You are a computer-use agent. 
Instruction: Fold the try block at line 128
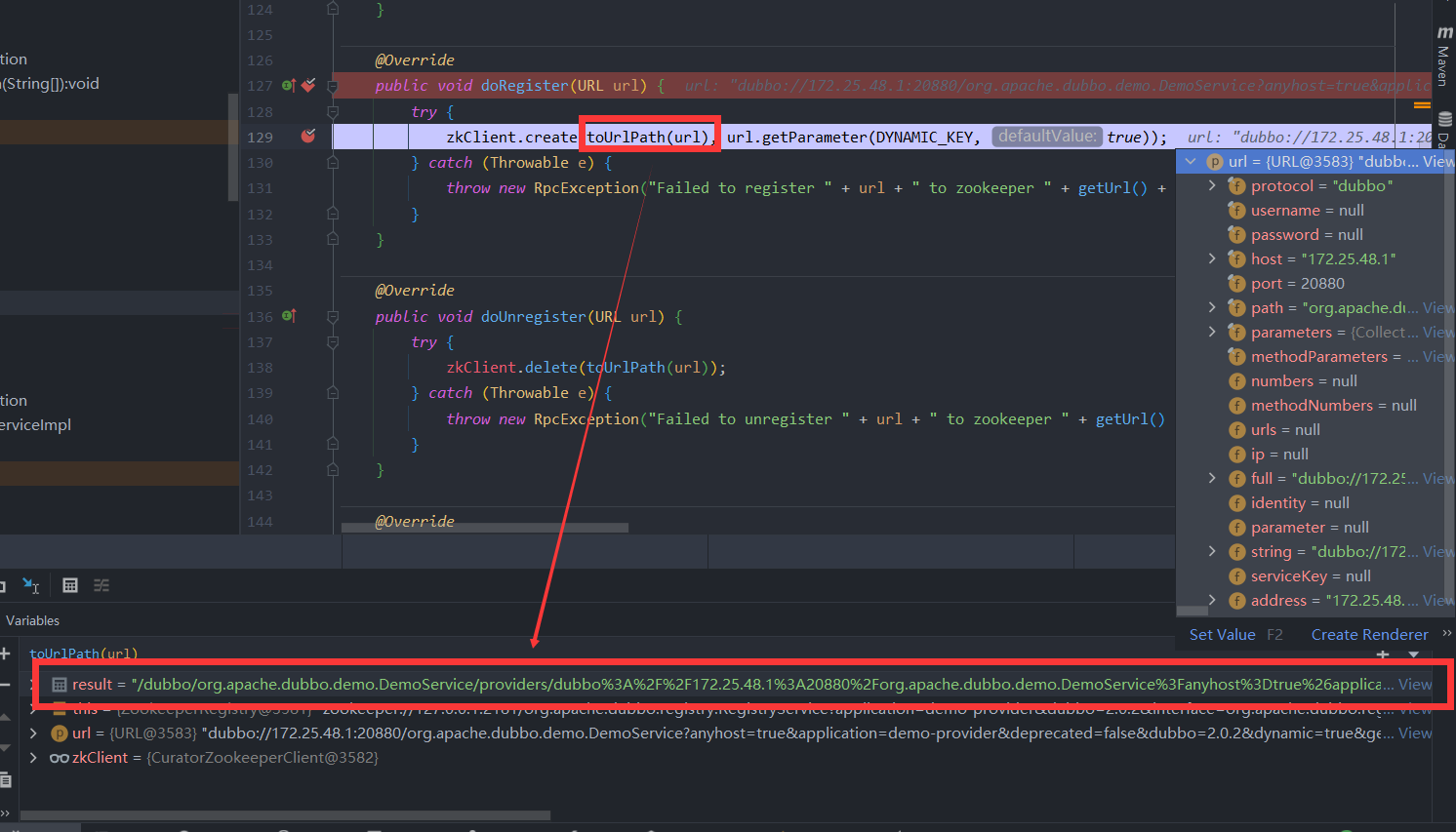tap(333, 111)
